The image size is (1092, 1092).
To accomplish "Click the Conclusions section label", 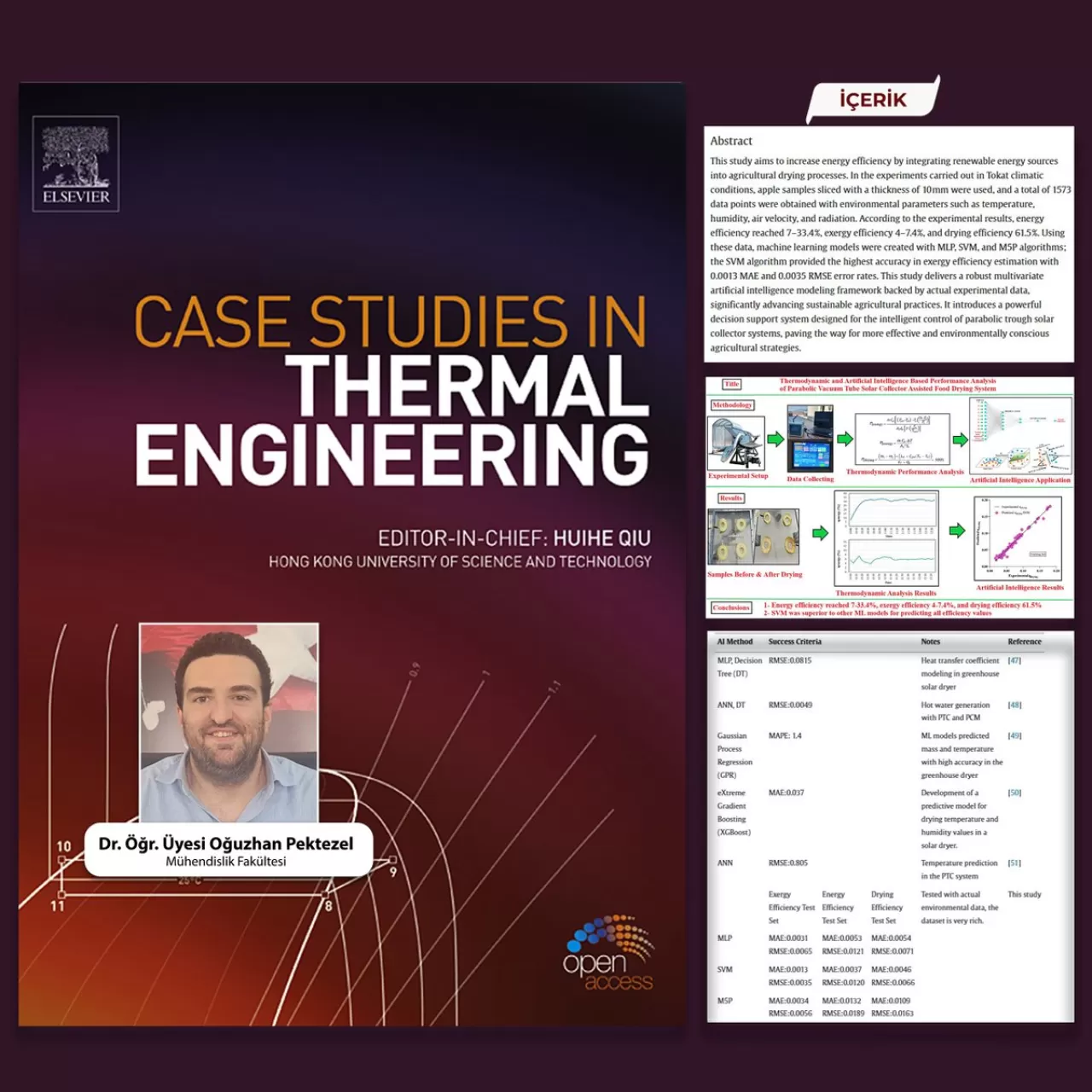I will coord(731,608).
